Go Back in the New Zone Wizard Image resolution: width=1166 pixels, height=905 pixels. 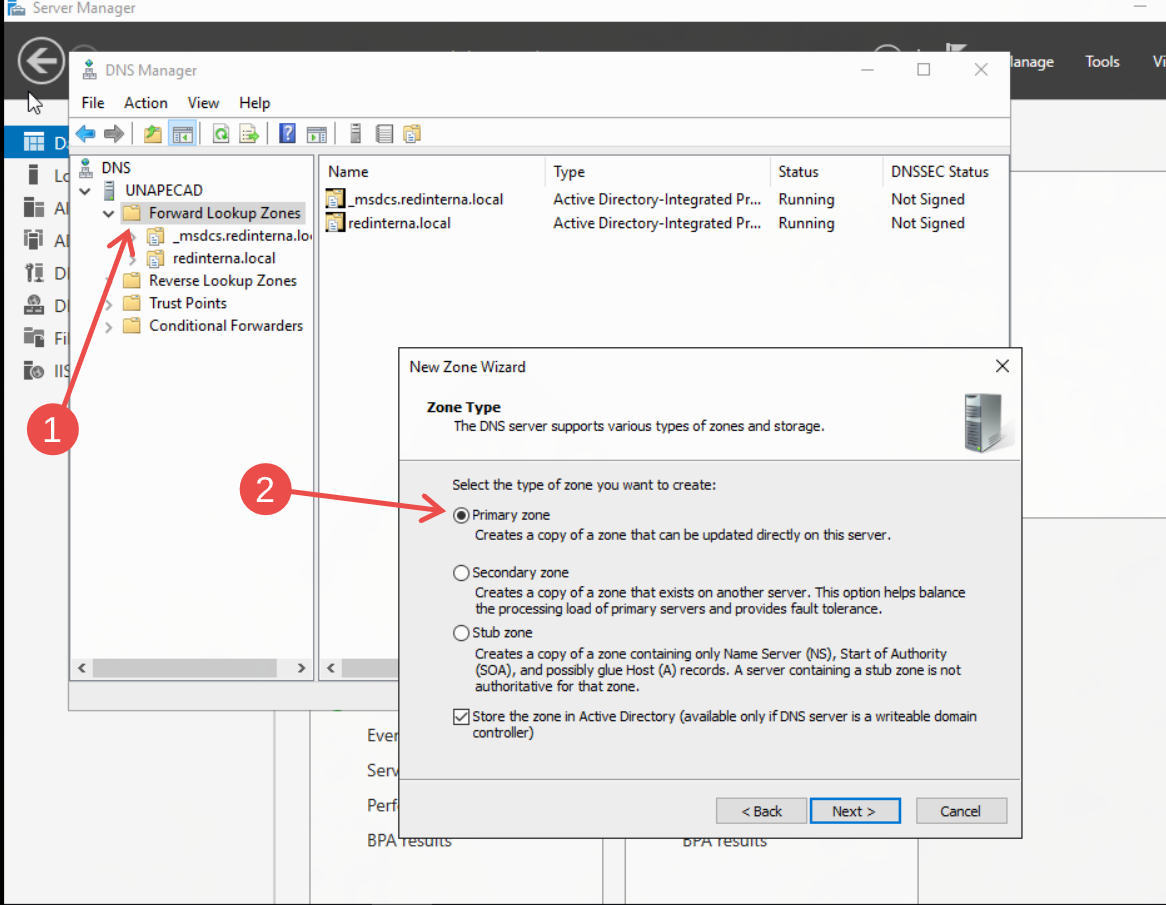pos(761,811)
